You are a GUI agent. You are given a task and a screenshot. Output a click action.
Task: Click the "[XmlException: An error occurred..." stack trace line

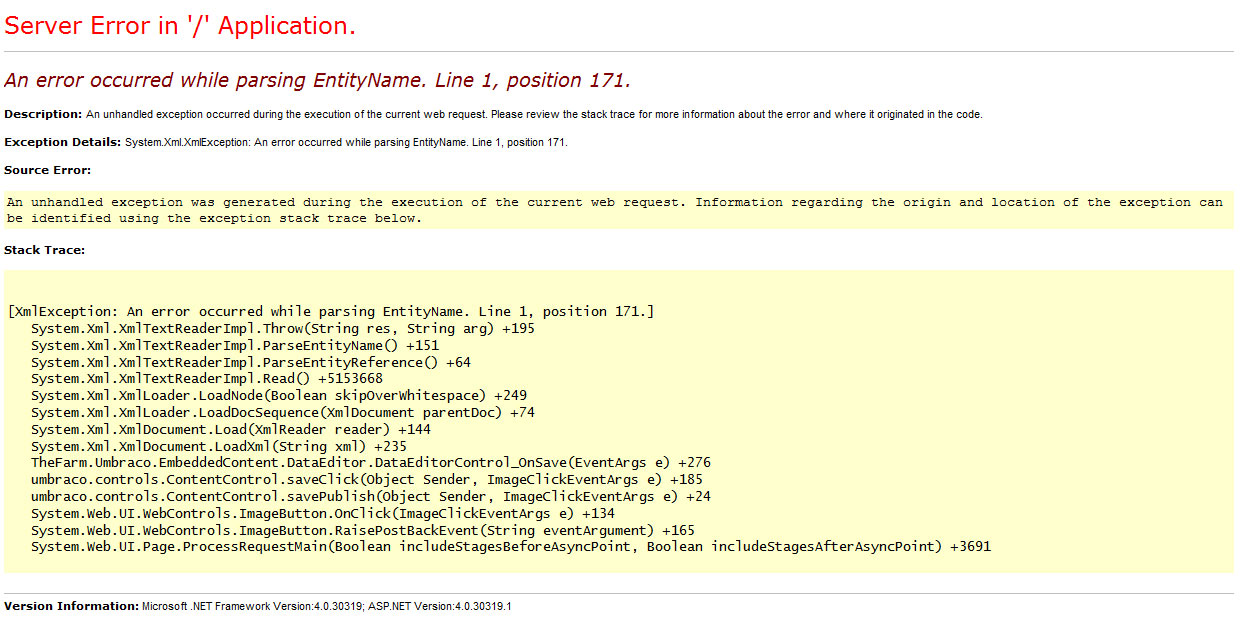[x=330, y=312]
